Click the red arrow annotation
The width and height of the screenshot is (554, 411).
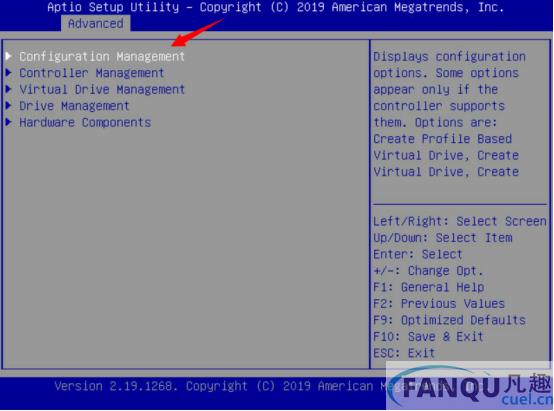[196, 33]
